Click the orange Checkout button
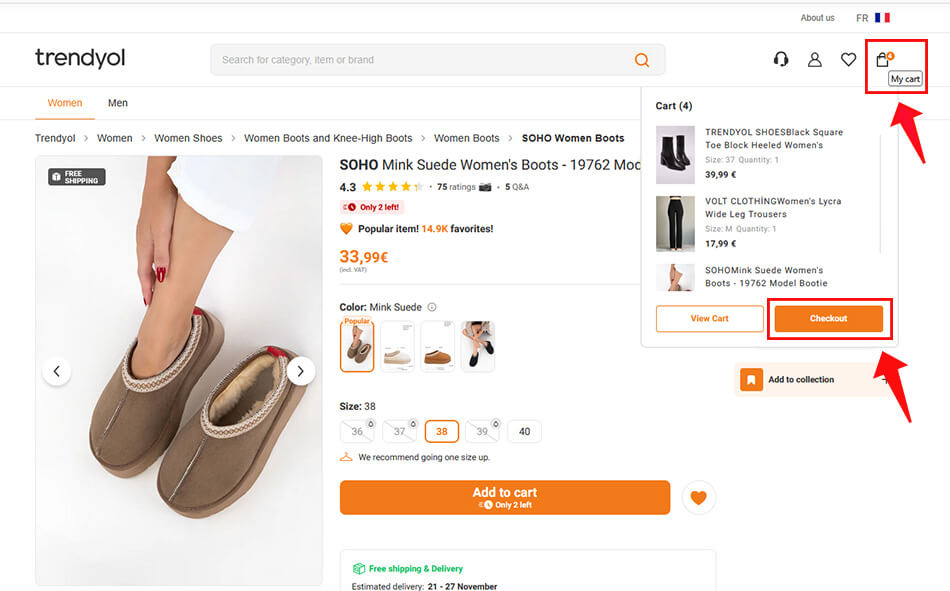The height and width of the screenshot is (591, 950). (x=828, y=319)
